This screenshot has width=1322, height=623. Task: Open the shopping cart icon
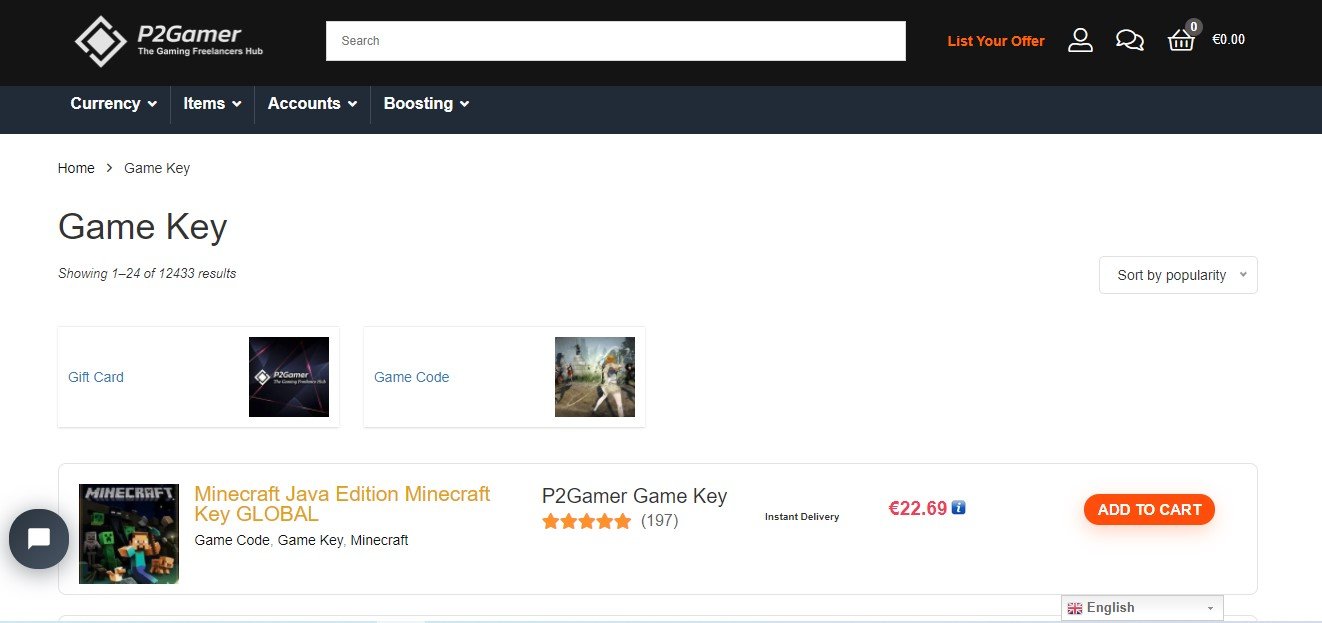click(x=1181, y=42)
